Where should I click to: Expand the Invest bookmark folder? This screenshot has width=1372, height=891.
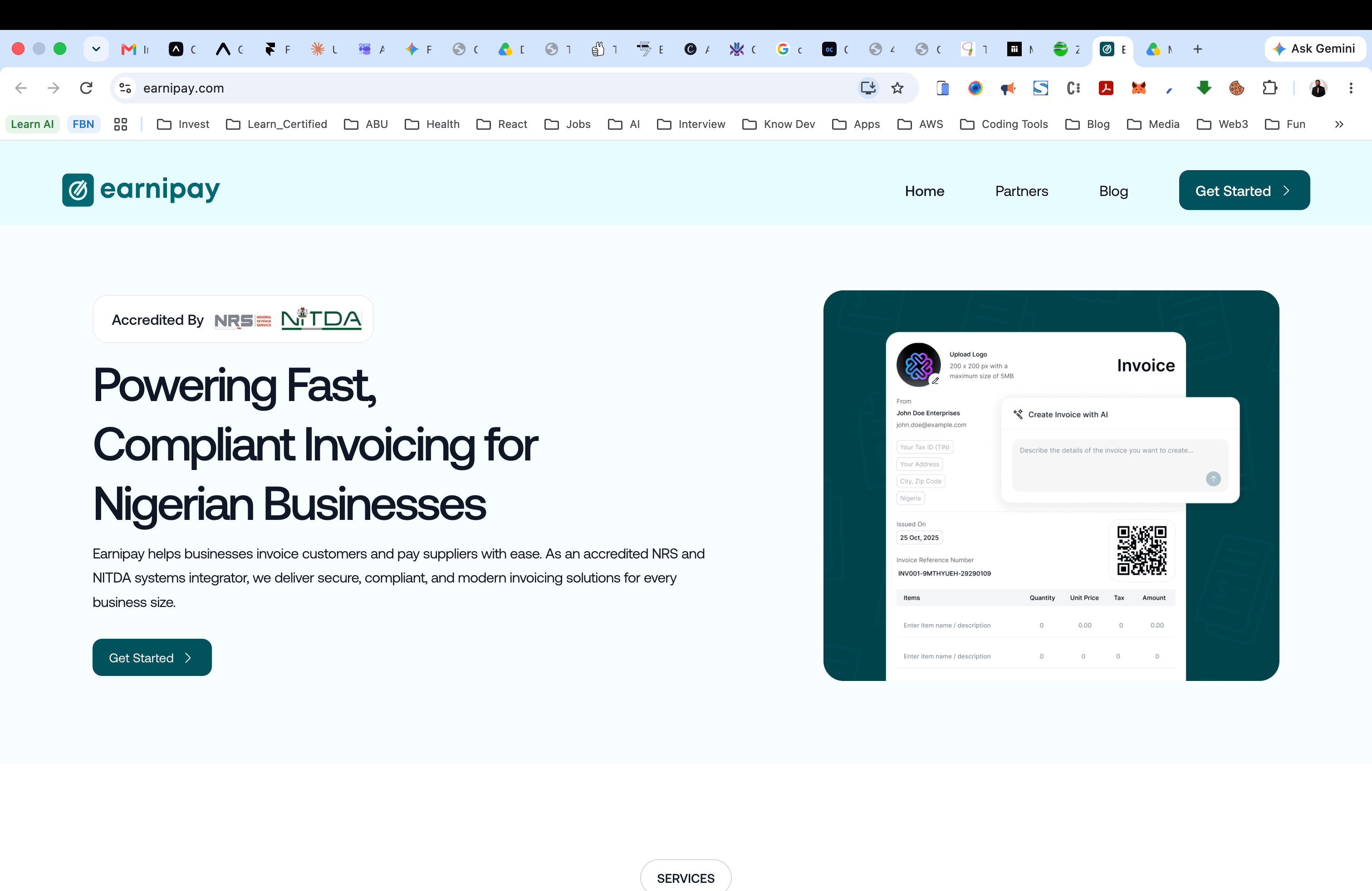tap(183, 124)
